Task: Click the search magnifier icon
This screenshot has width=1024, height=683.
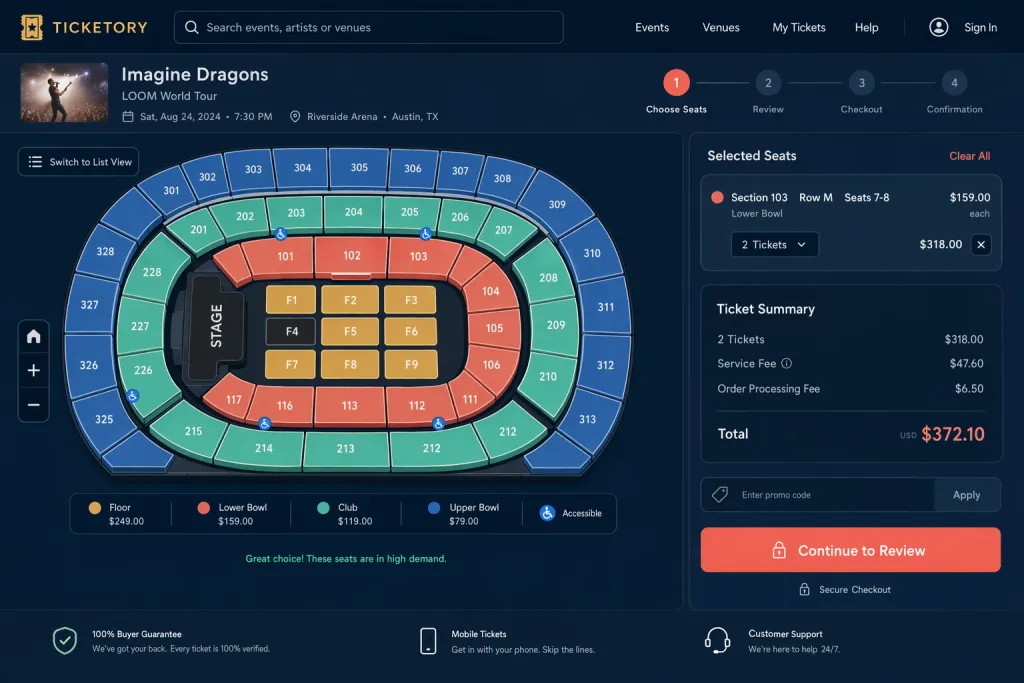Action: (191, 27)
